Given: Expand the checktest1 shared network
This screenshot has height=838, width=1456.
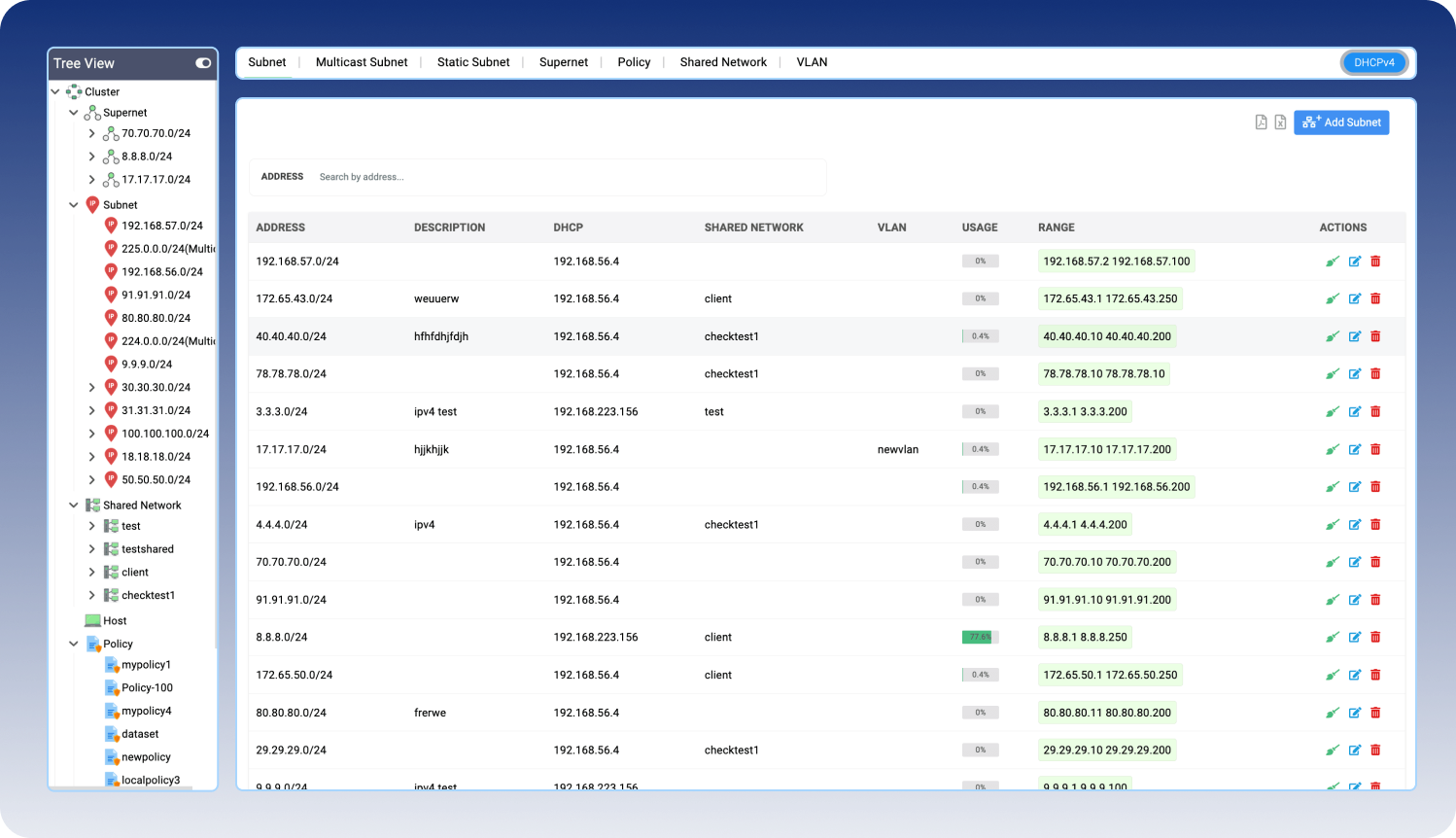Looking at the screenshot, I should click(x=92, y=595).
